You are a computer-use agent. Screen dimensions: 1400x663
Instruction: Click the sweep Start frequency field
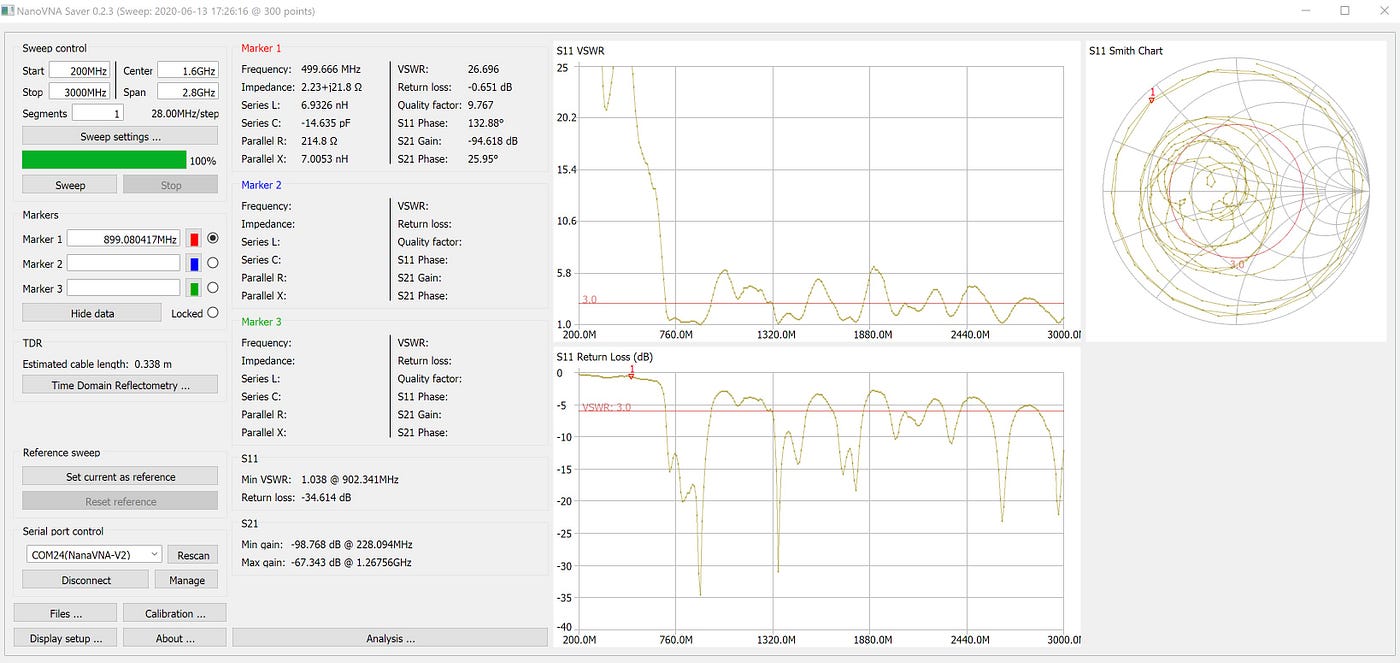pyautogui.click(x=81, y=71)
